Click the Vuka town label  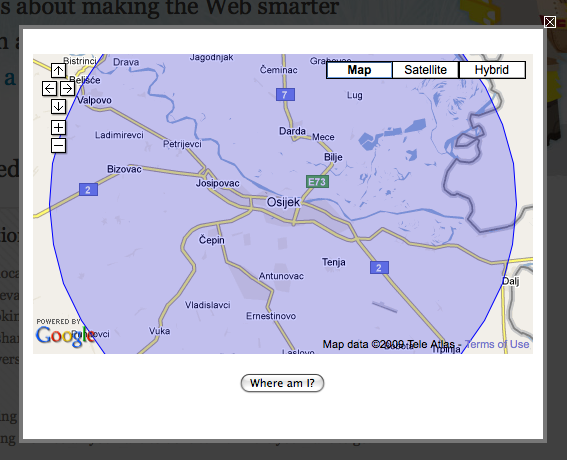coord(159,331)
